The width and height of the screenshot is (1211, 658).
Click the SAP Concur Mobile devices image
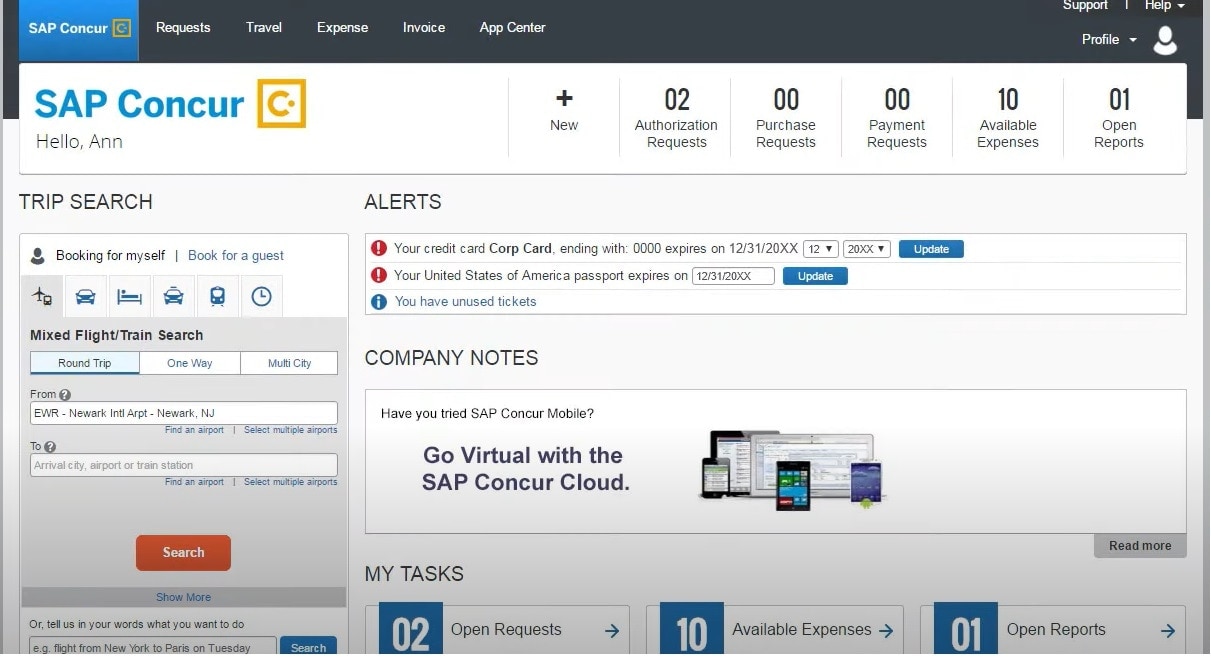[x=792, y=470]
